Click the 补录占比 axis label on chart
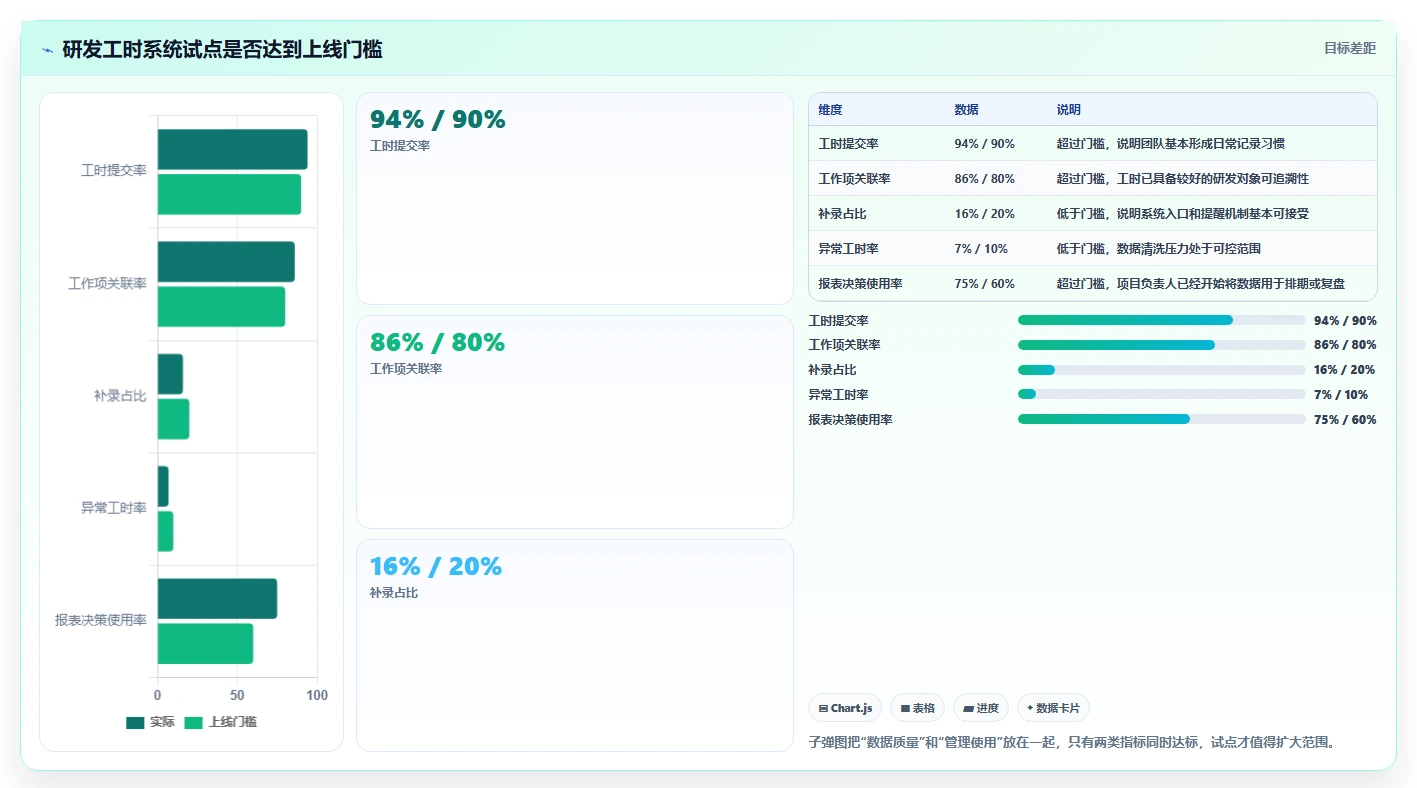The image size is (1417, 788). click(x=120, y=396)
